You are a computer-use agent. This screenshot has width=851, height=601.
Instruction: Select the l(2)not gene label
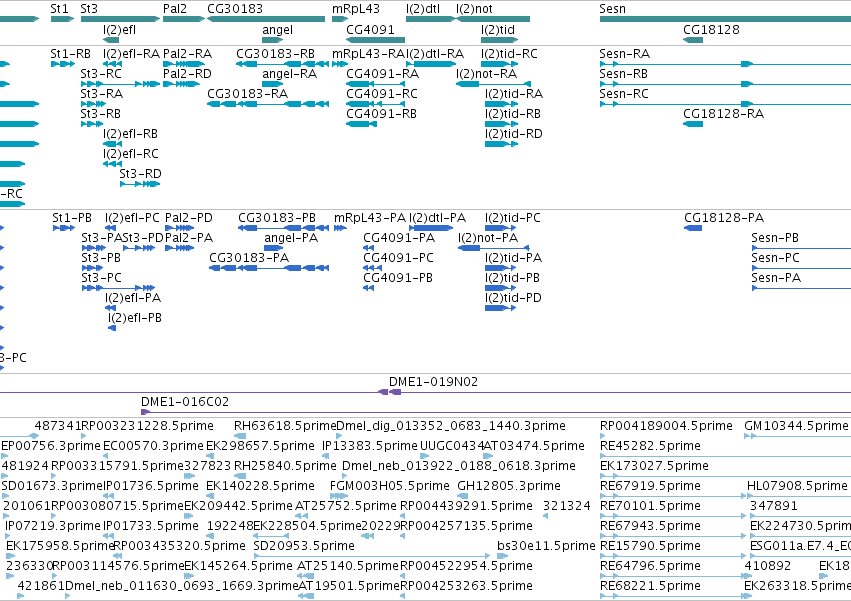pos(474,9)
